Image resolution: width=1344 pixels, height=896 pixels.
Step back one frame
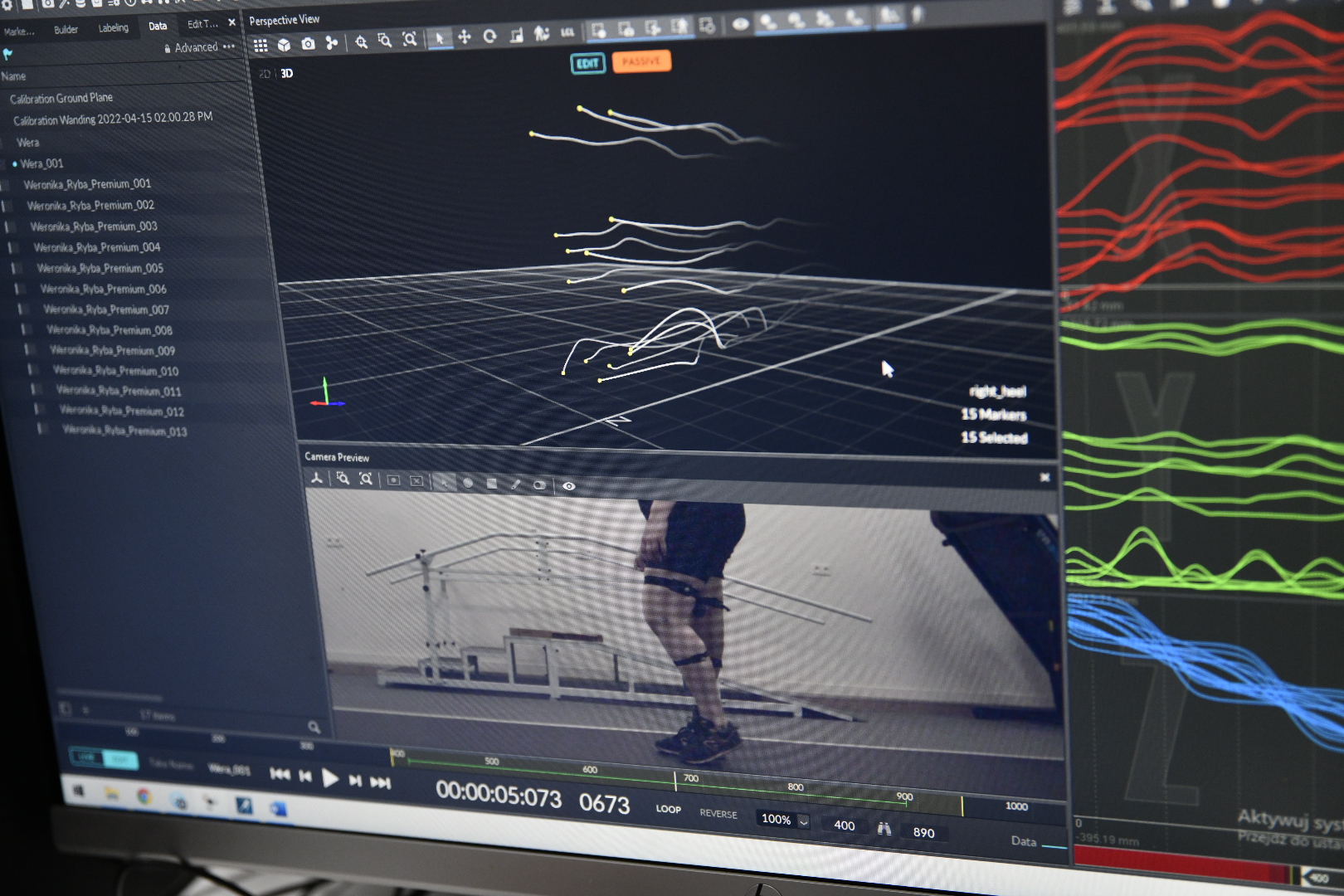pos(305,777)
